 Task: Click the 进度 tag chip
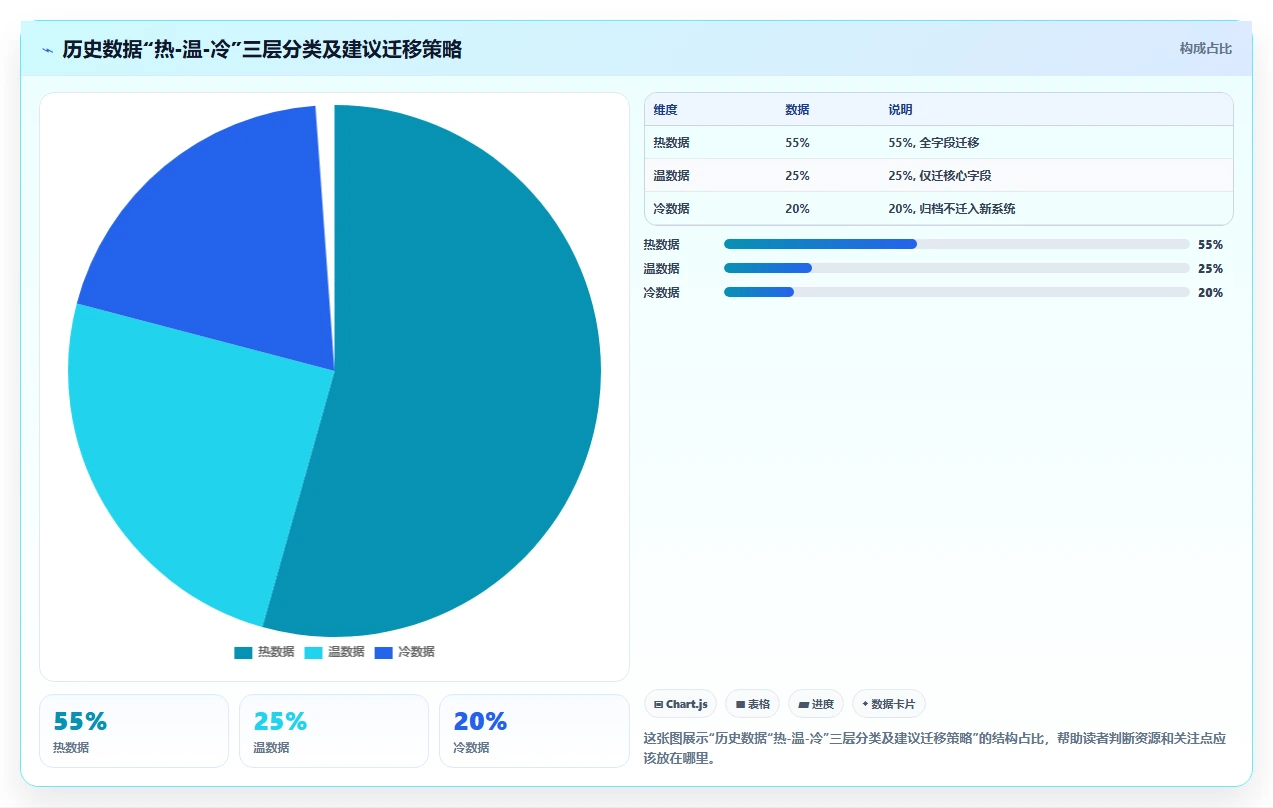click(x=815, y=704)
